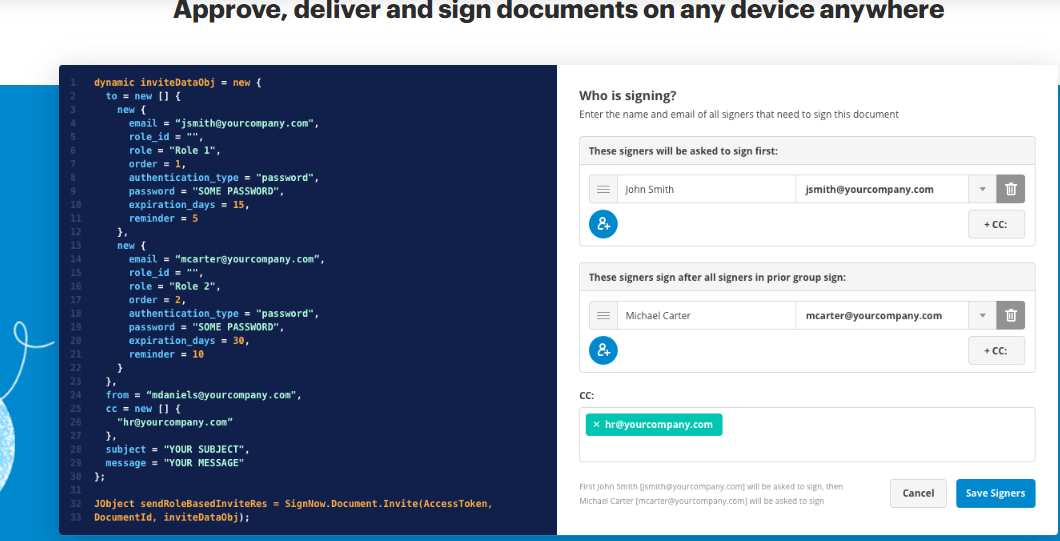Edit the John Smith name field
Image resolution: width=1060 pixels, height=541 pixels.
click(x=705, y=189)
